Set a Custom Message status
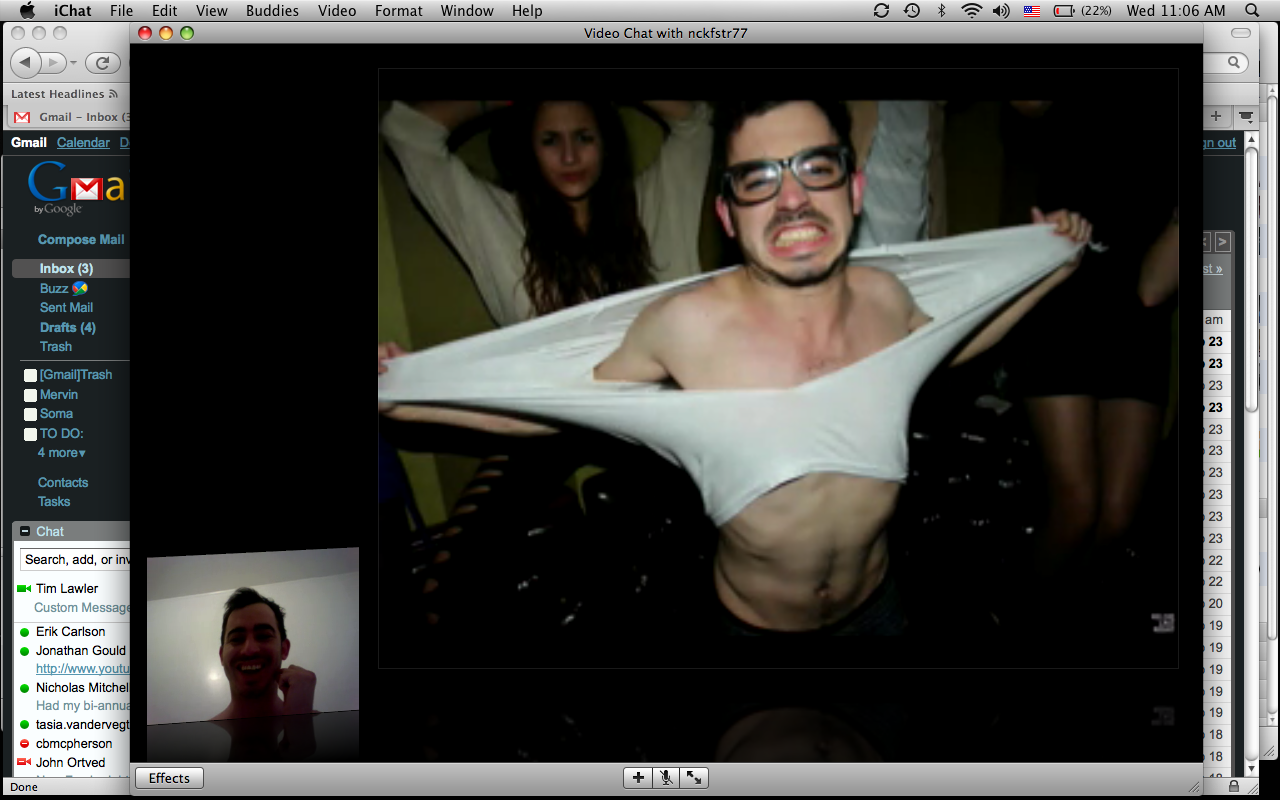Image resolution: width=1280 pixels, height=800 pixels. [x=82, y=608]
